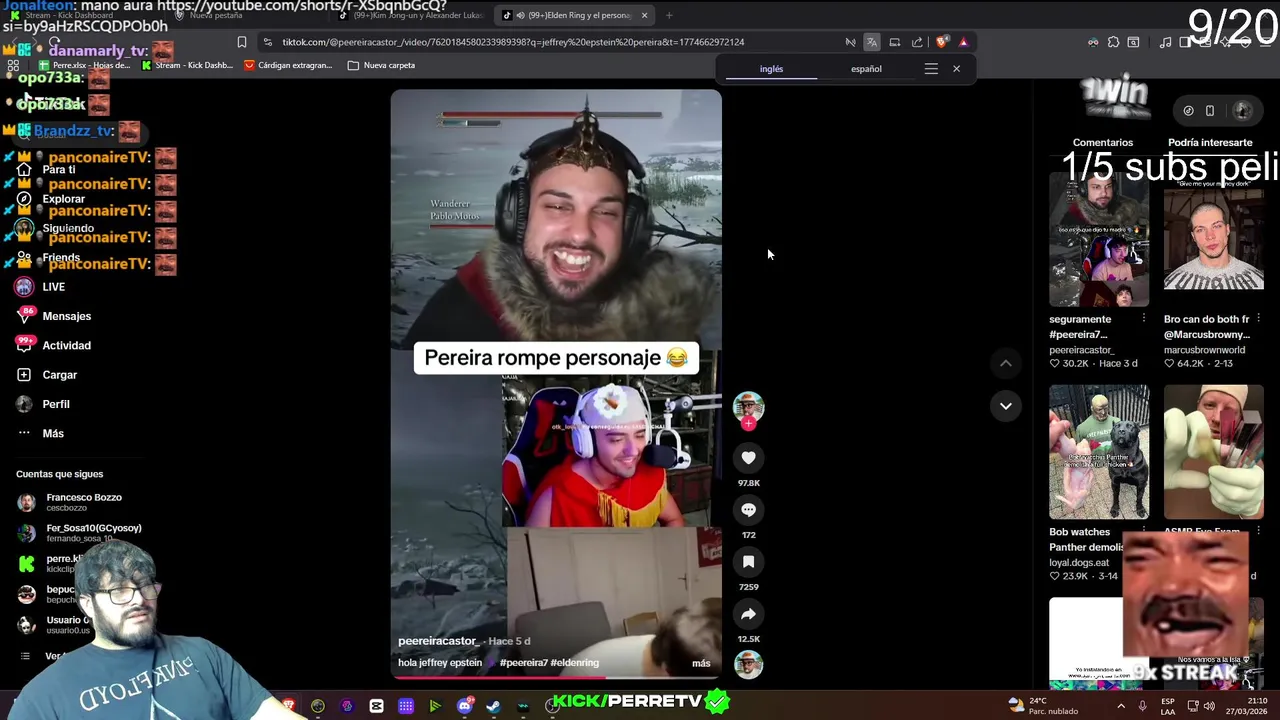Open Perfil in TikTok sidebar

coord(43,404)
